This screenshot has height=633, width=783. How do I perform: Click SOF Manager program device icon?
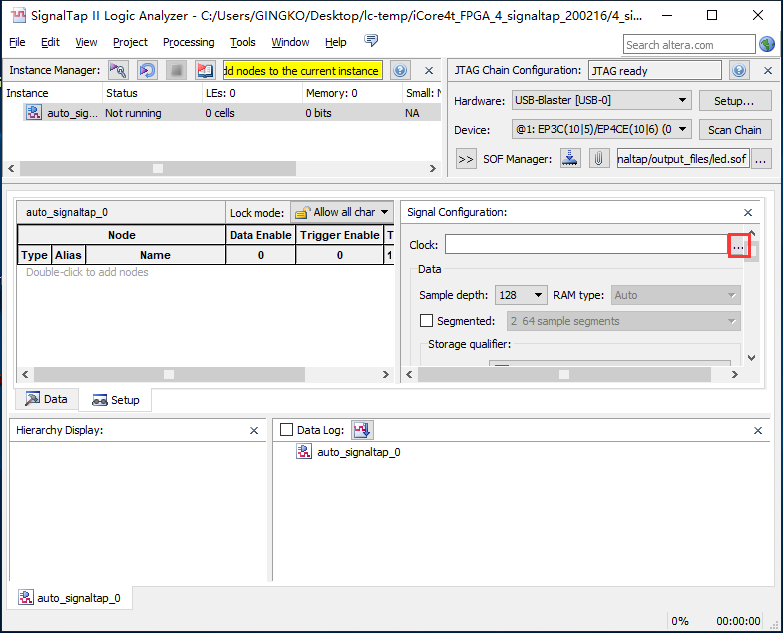pyautogui.click(x=570, y=158)
